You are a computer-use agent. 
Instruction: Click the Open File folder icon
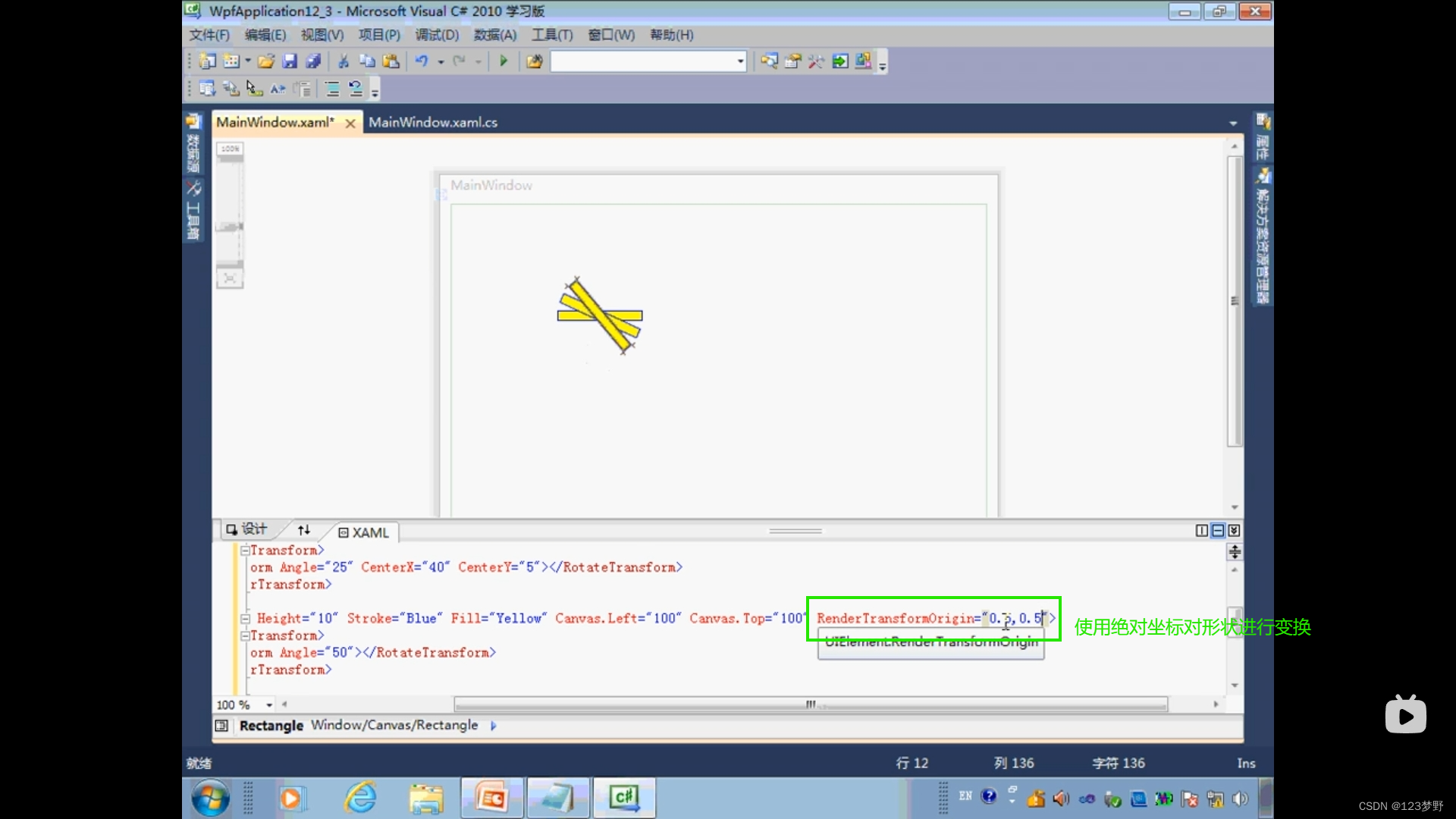point(266,61)
